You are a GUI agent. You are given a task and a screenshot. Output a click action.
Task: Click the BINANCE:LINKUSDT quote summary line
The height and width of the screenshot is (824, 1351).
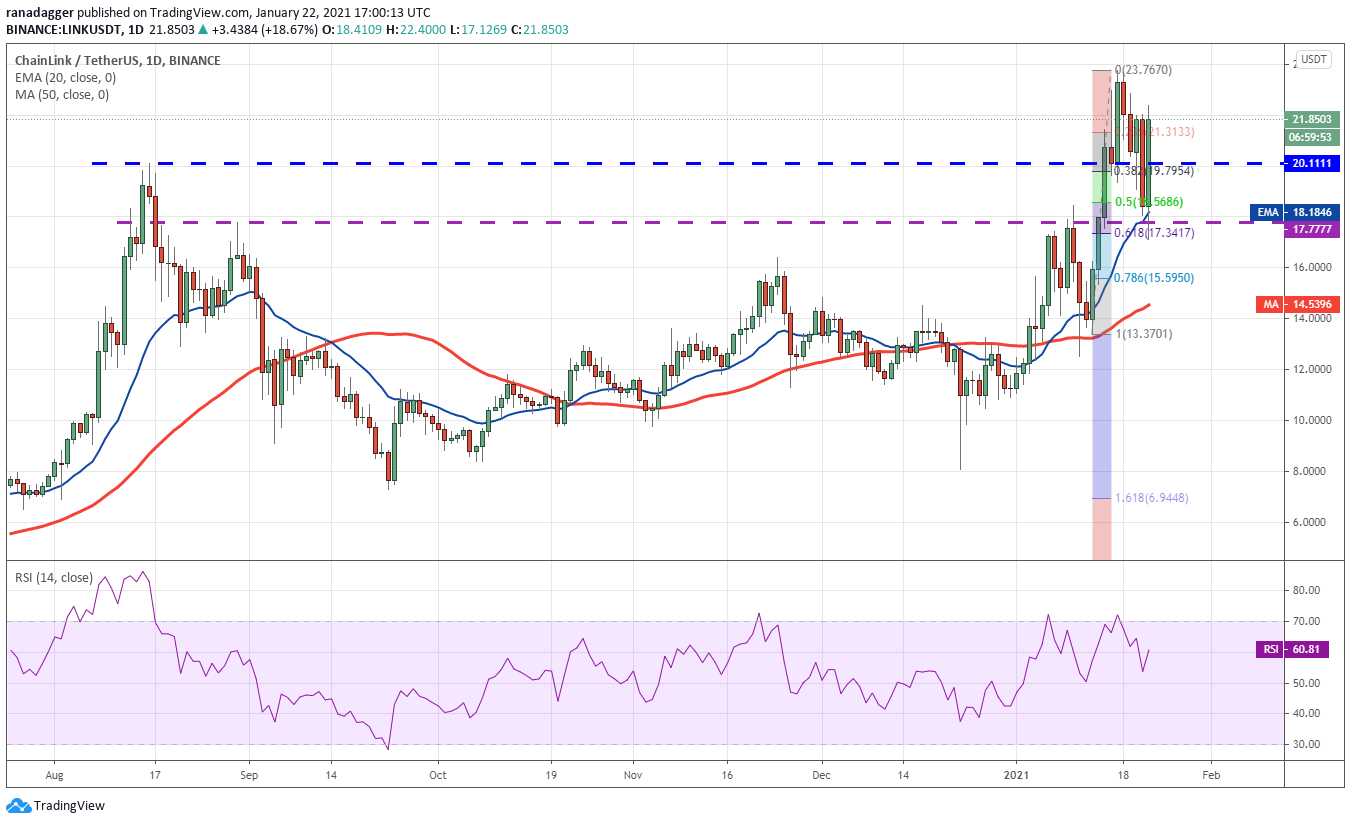288,30
